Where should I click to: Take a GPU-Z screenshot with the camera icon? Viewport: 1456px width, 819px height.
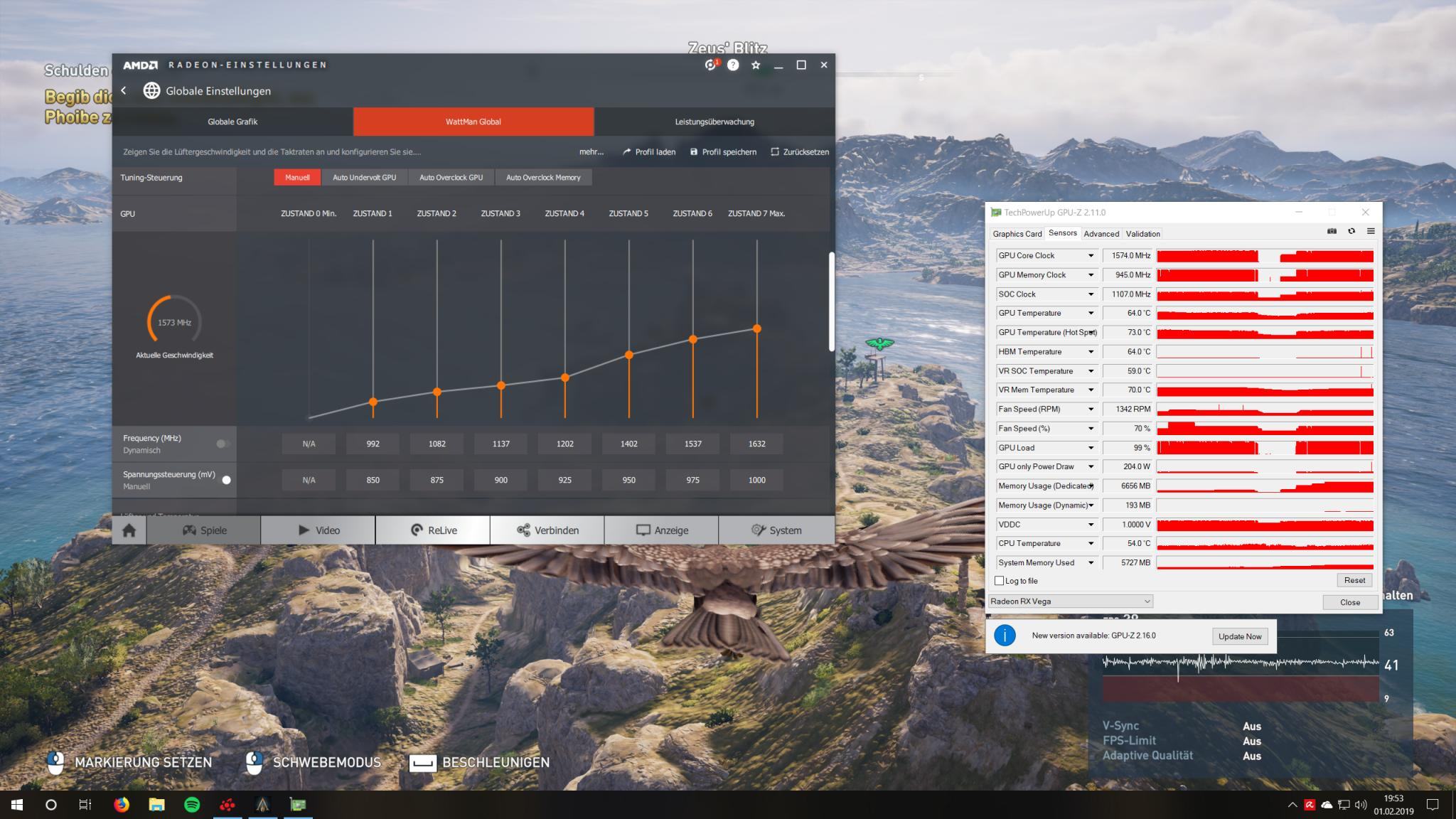click(x=1332, y=231)
